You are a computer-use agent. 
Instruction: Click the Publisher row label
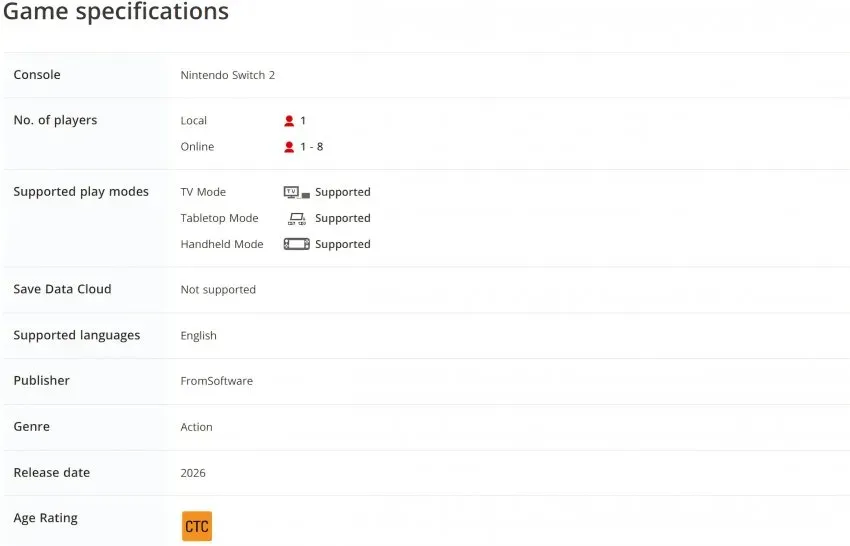pyautogui.click(x=42, y=381)
